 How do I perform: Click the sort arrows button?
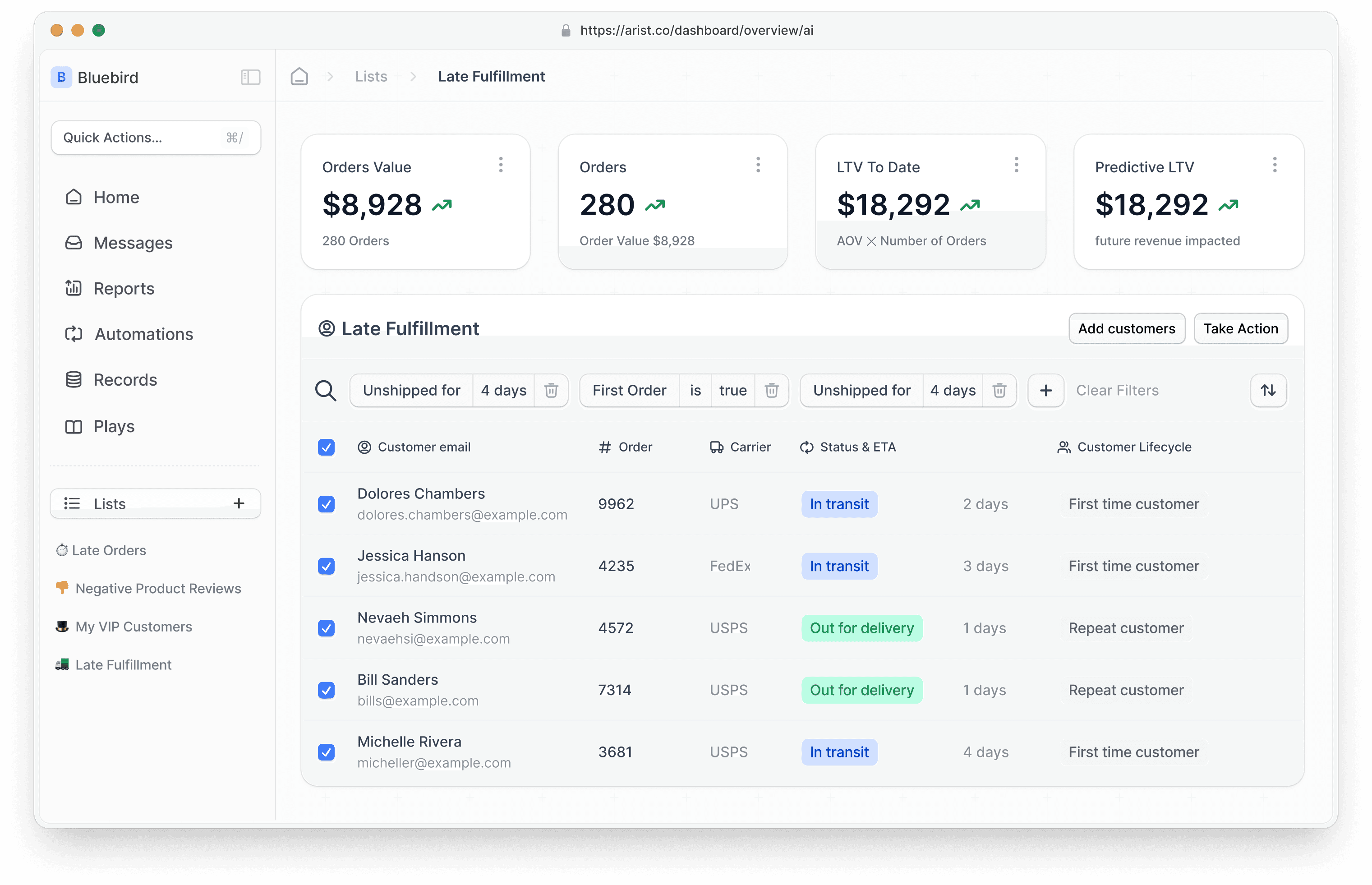(1268, 391)
